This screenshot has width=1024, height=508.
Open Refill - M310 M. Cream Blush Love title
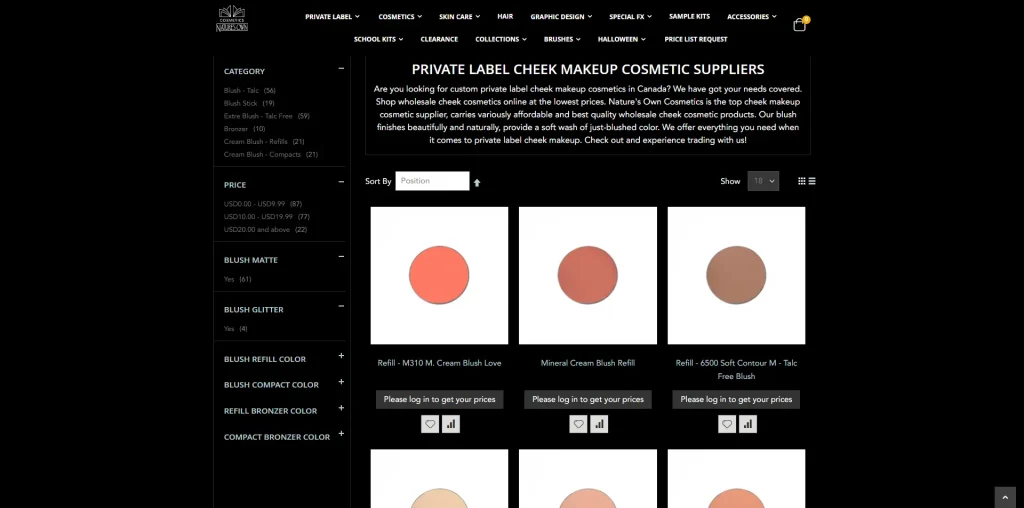click(x=440, y=363)
